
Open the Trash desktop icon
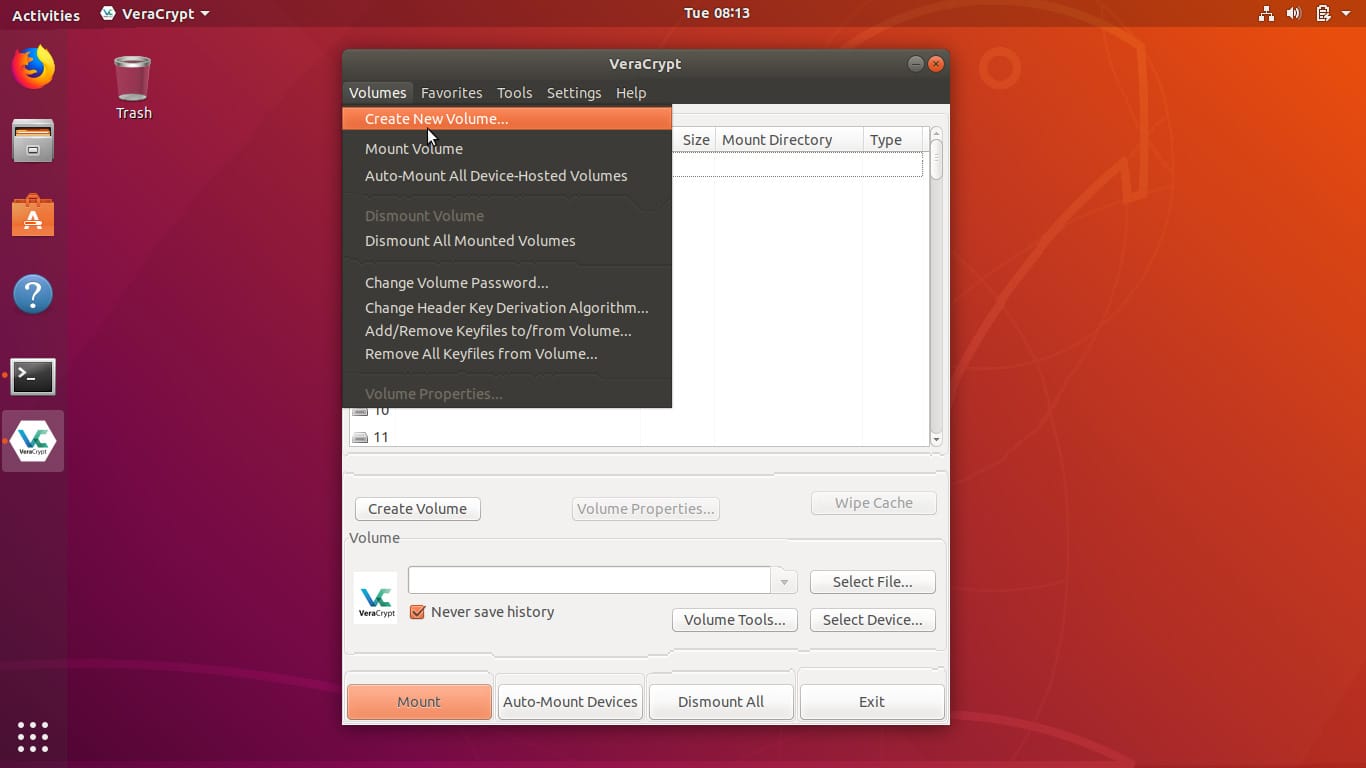tap(133, 88)
